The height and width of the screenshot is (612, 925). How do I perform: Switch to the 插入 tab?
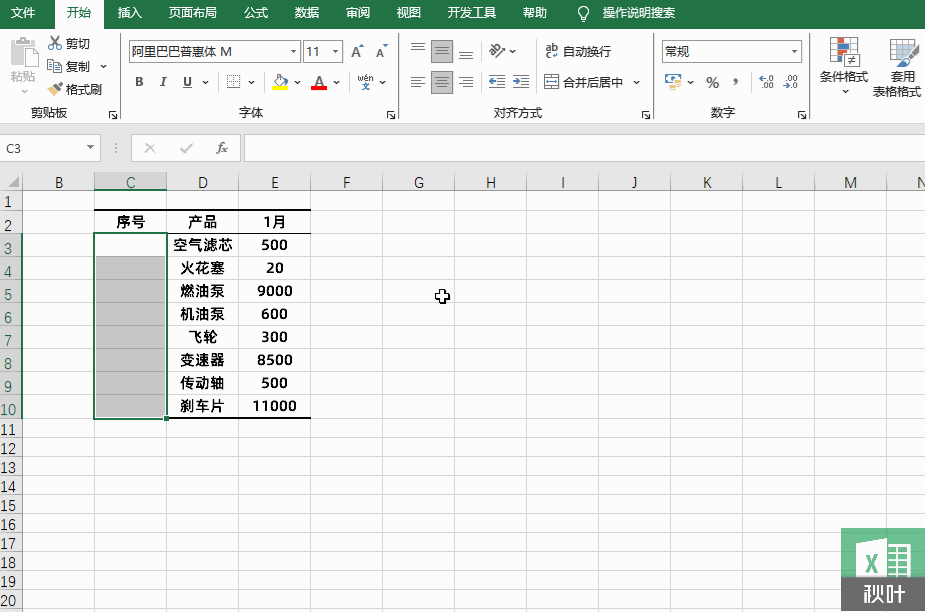point(130,13)
